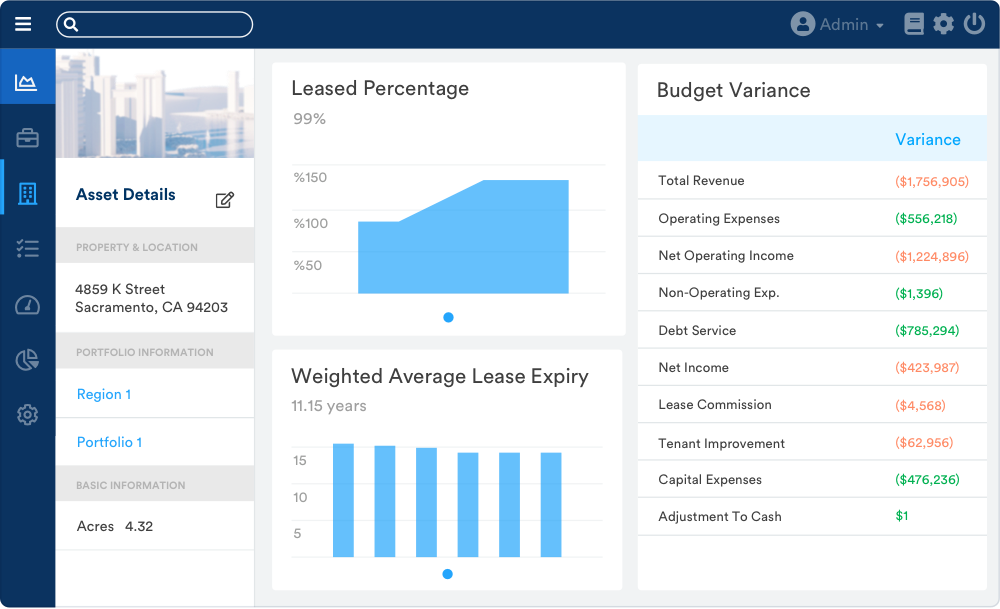The image size is (1000, 609).
Task: Open the Region 1 link
Action: pyautogui.click(x=103, y=394)
